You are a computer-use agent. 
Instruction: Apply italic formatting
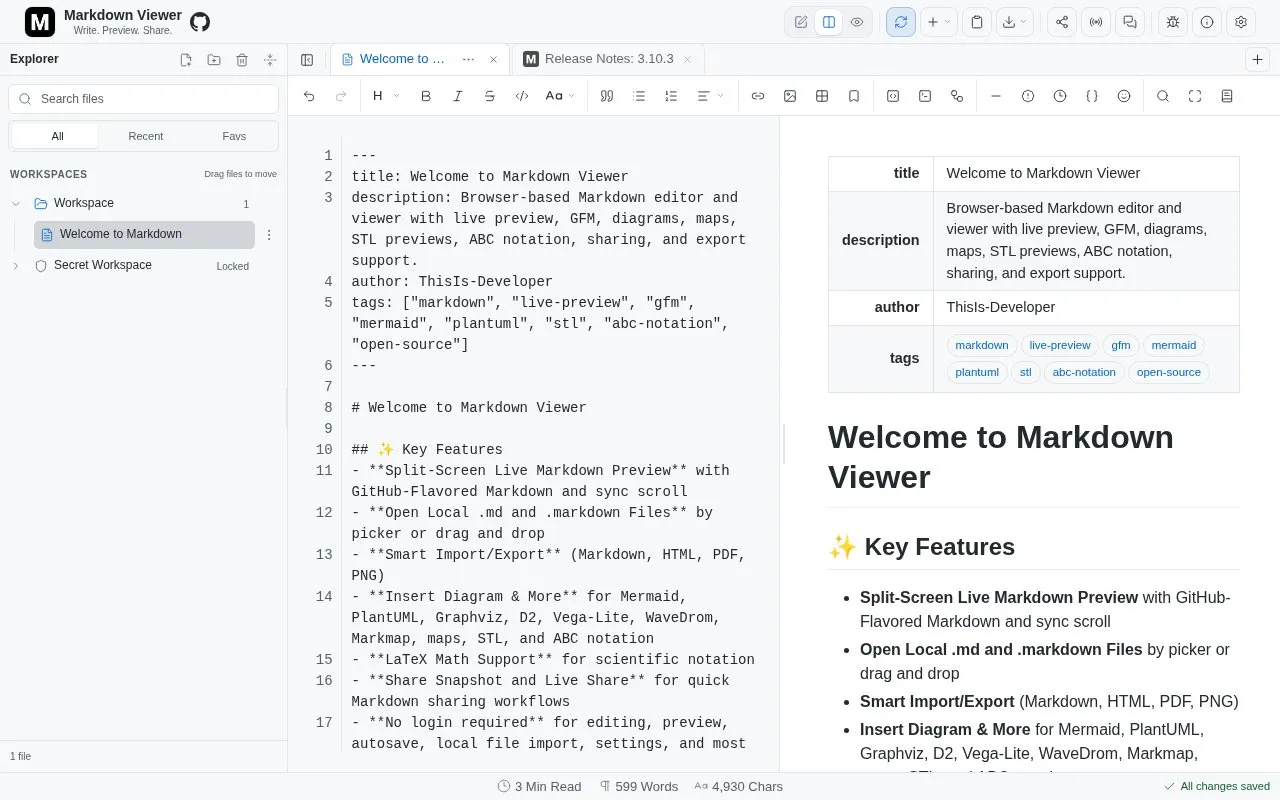458,96
